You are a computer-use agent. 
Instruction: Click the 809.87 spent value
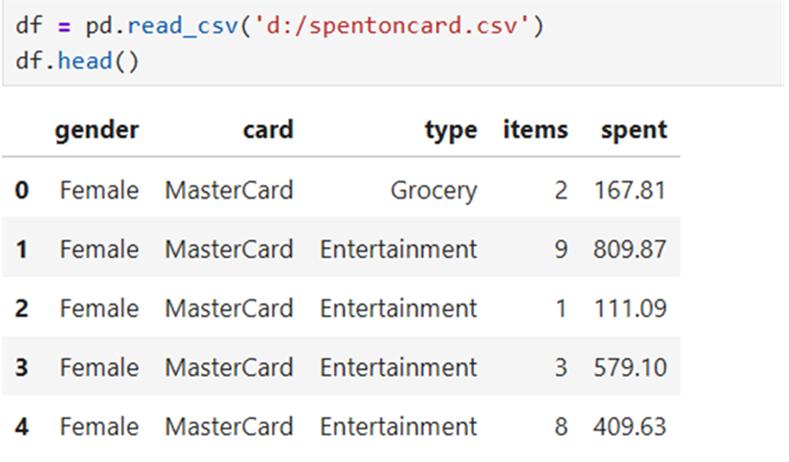pos(630,249)
